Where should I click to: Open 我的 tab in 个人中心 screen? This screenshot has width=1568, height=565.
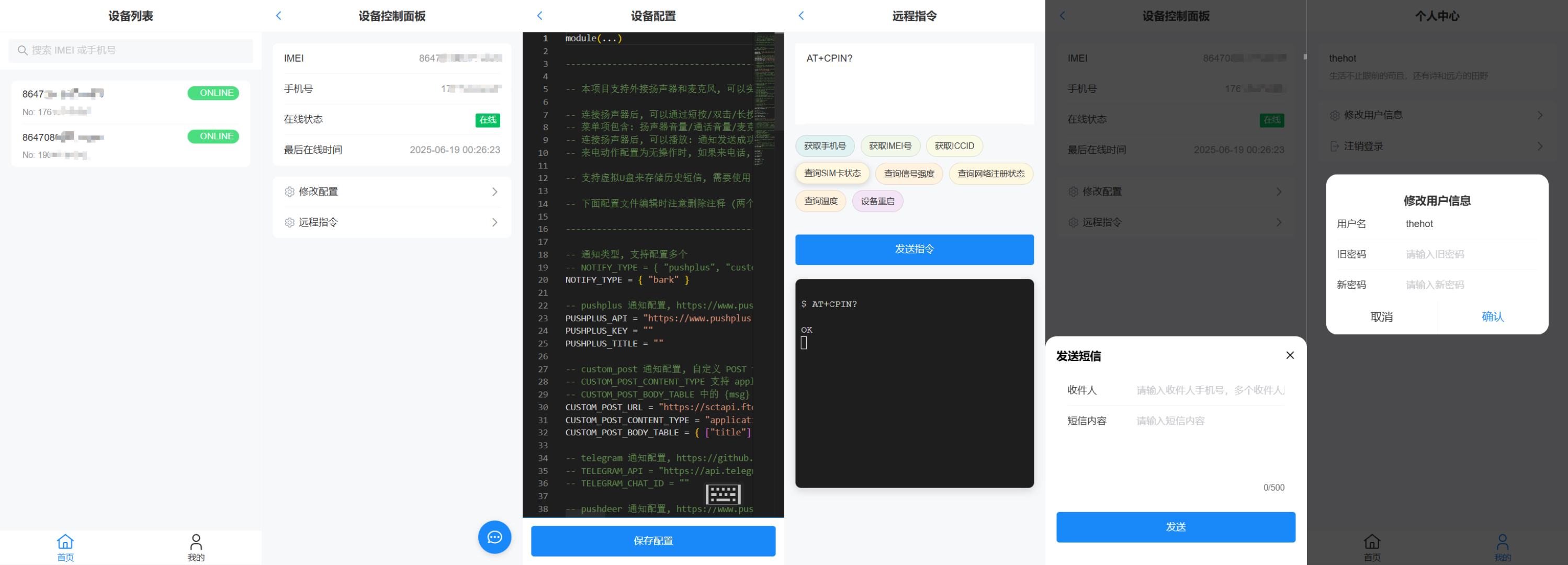[x=1502, y=547]
